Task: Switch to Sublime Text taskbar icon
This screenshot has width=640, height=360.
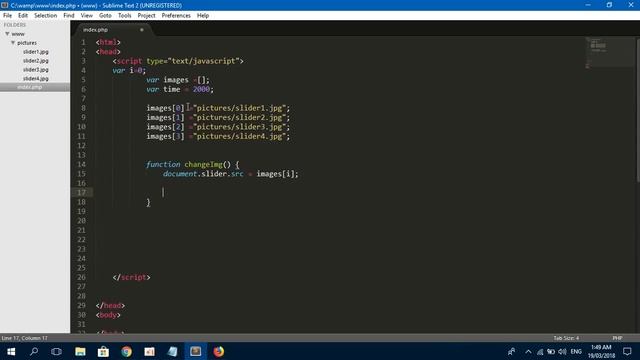Action: [x=196, y=351]
